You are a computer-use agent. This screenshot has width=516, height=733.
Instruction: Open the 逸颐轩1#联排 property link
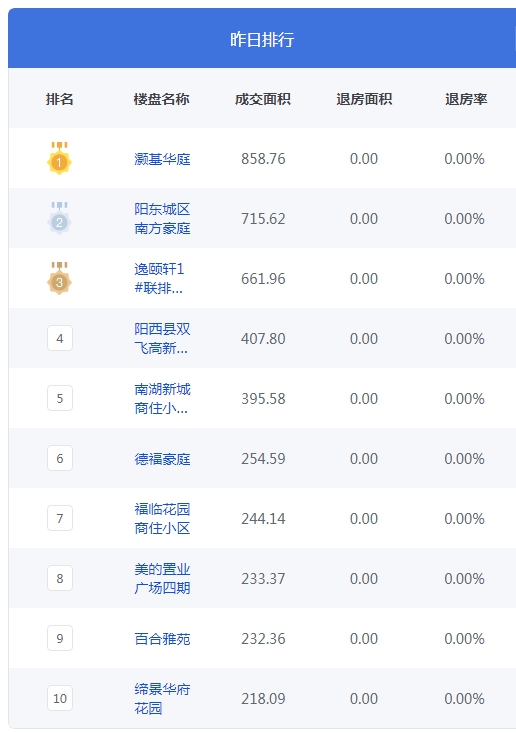(159, 278)
